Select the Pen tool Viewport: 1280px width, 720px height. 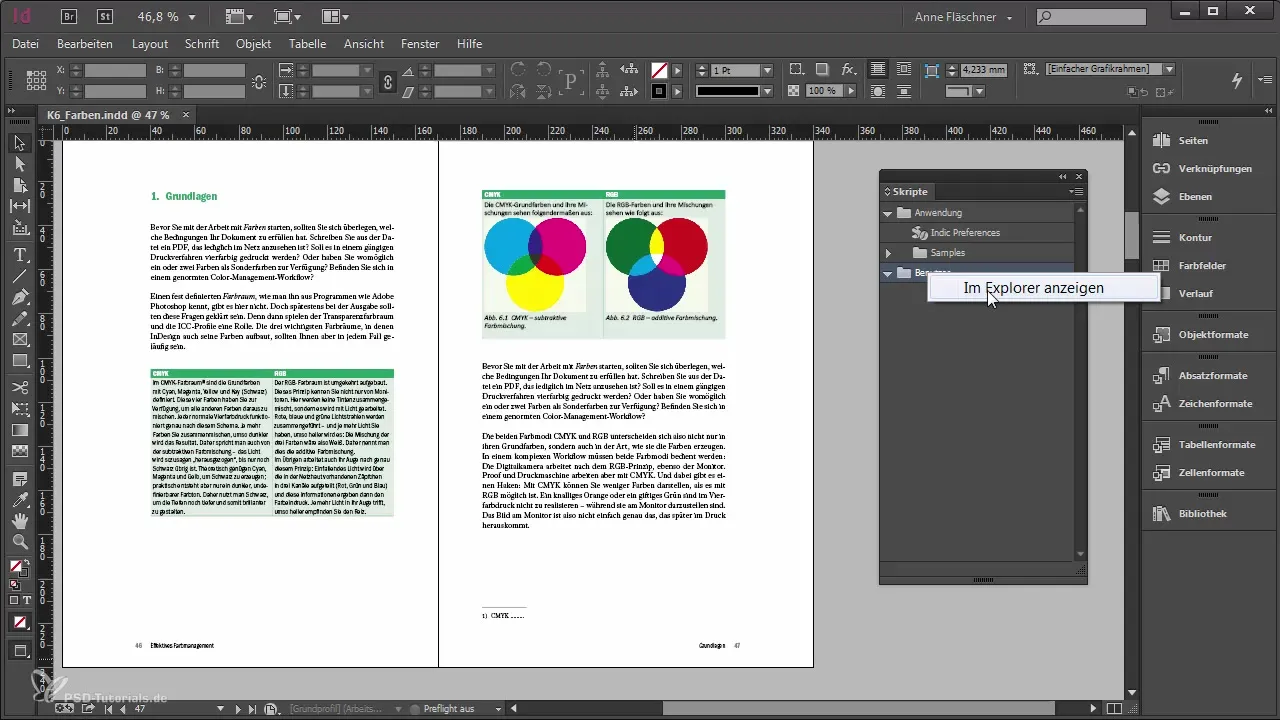pyautogui.click(x=20, y=297)
